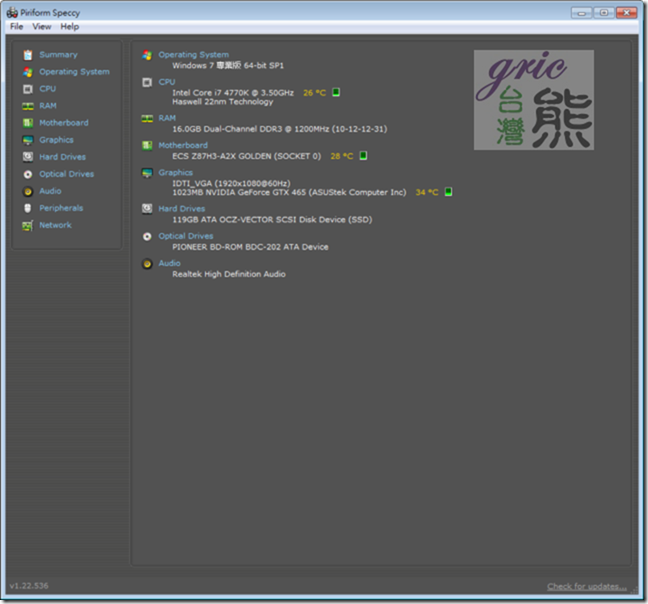Go to Operating System section in sidebar
The height and width of the screenshot is (604, 648).
click(x=74, y=72)
